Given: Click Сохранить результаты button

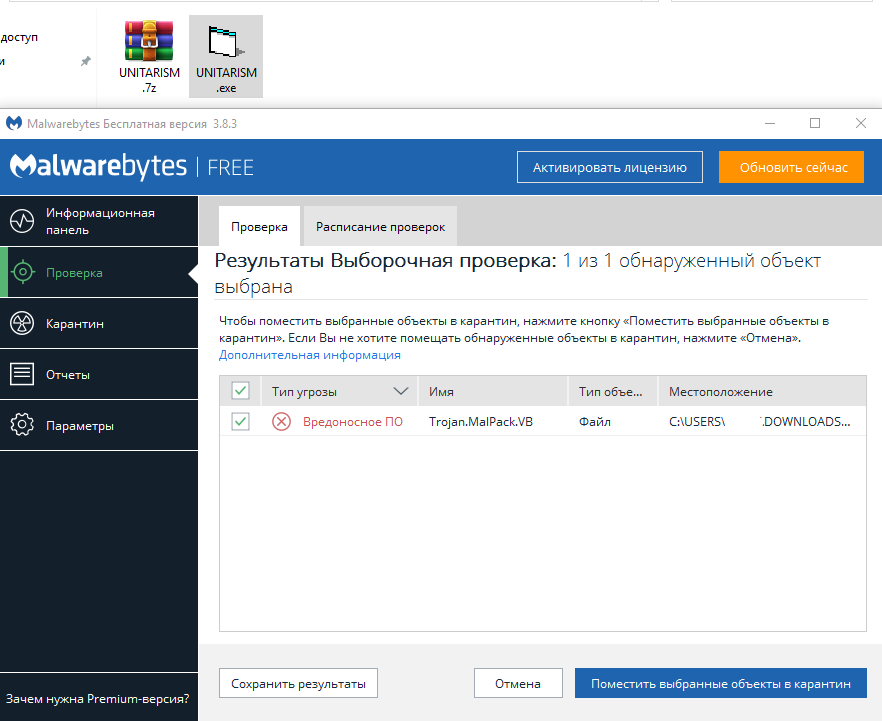Looking at the screenshot, I should coord(298,683).
